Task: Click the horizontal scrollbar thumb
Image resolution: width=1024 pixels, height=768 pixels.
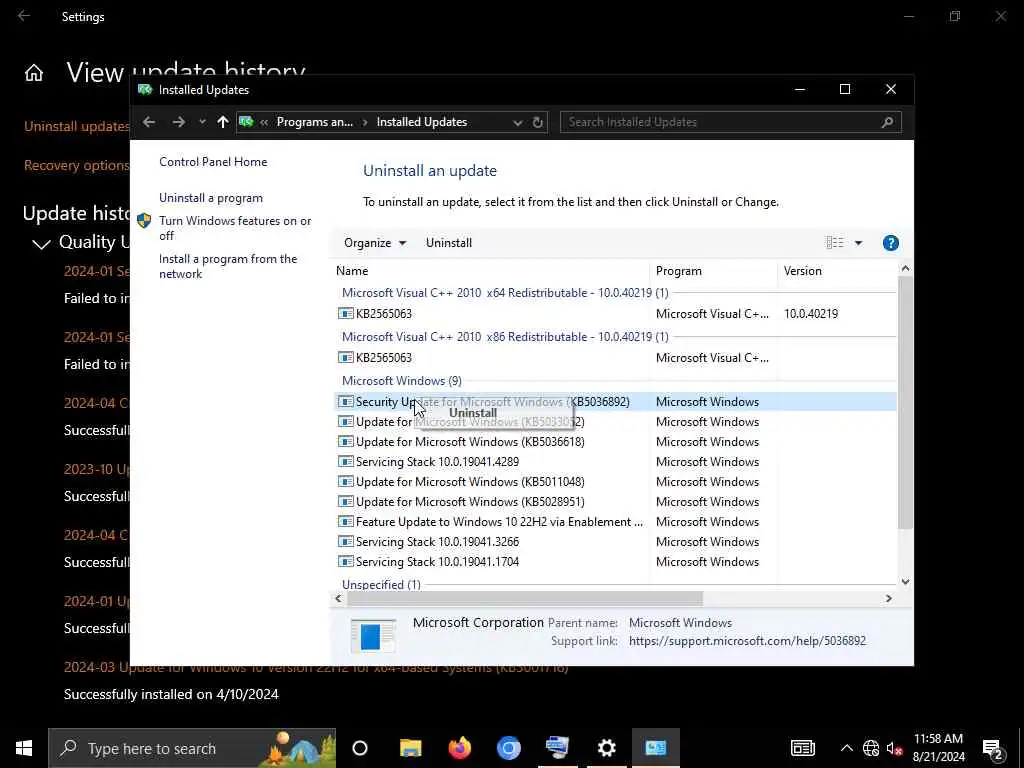Action: 524,599
